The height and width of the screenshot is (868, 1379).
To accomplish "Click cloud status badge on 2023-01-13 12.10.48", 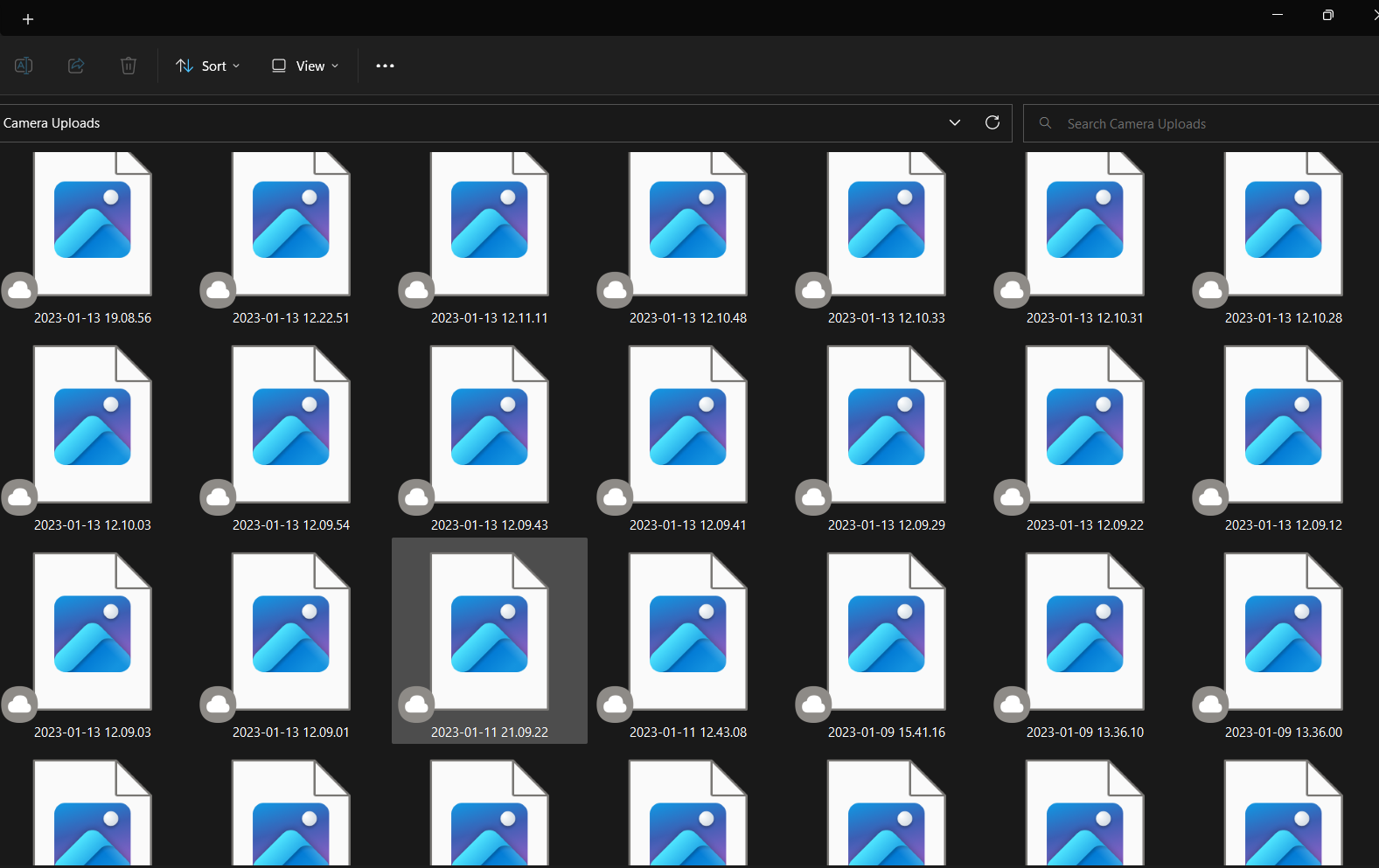I will [x=615, y=290].
